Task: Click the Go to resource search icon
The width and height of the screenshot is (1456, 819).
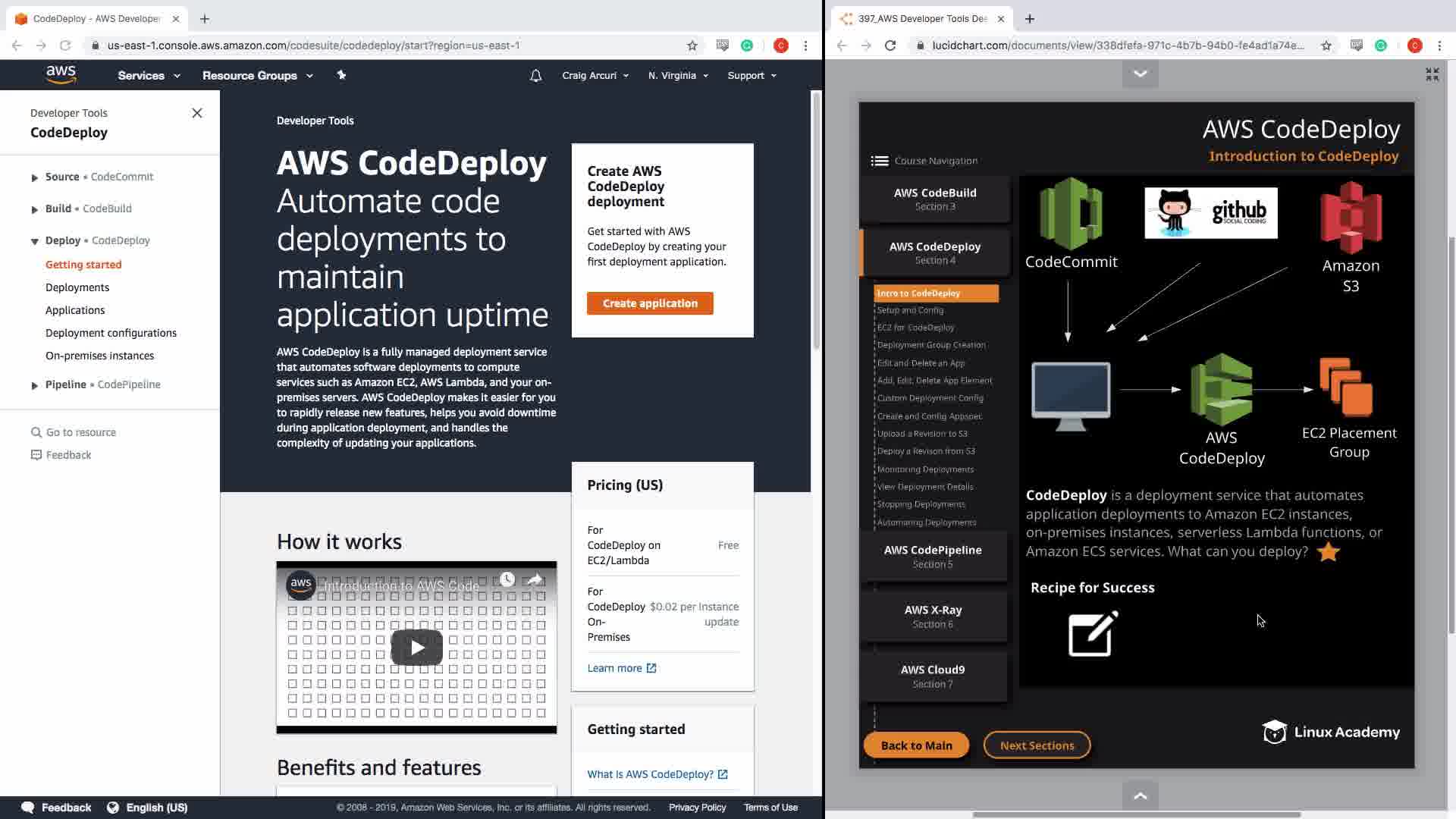Action: (x=36, y=432)
